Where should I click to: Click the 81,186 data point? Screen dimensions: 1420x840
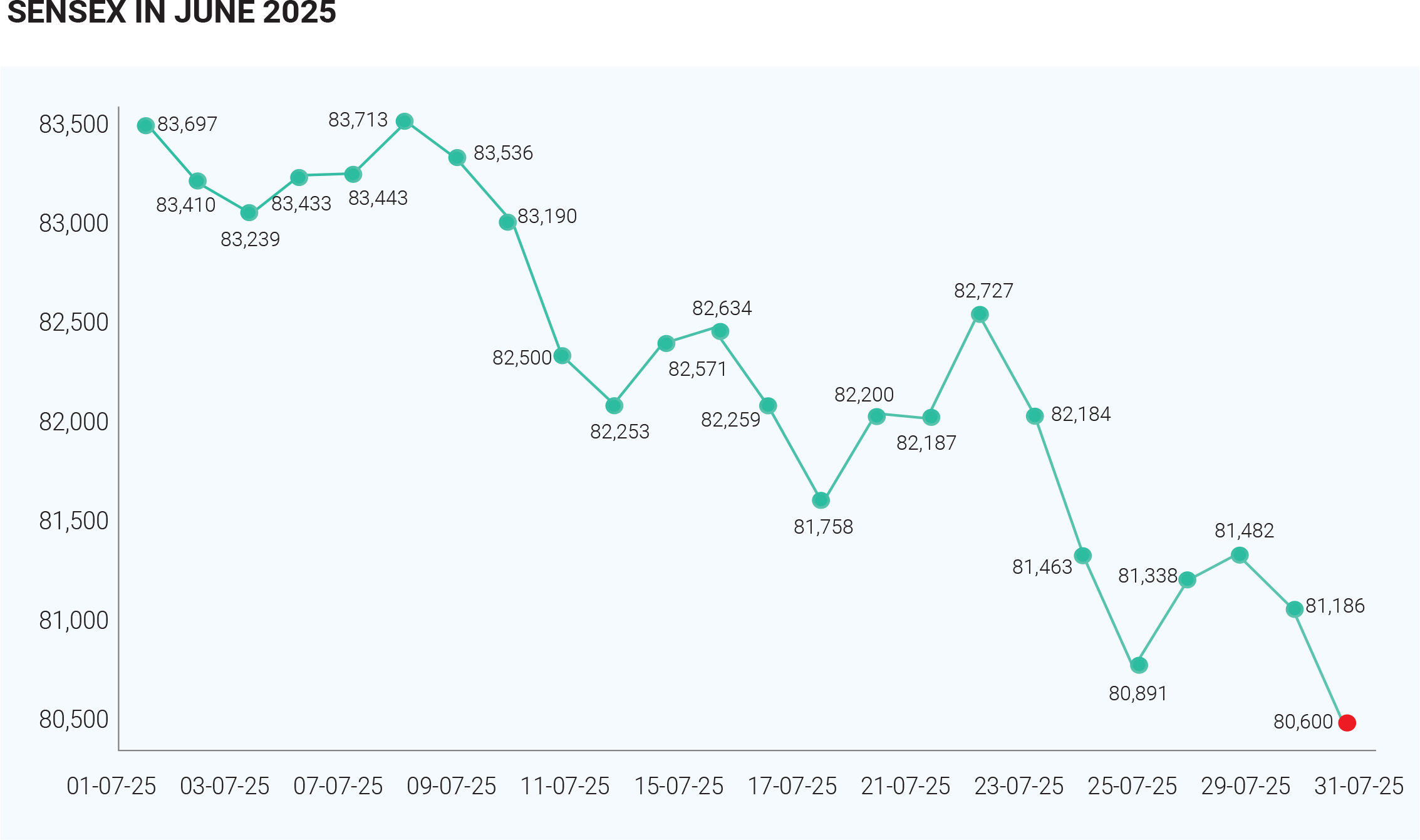click(x=1295, y=609)
